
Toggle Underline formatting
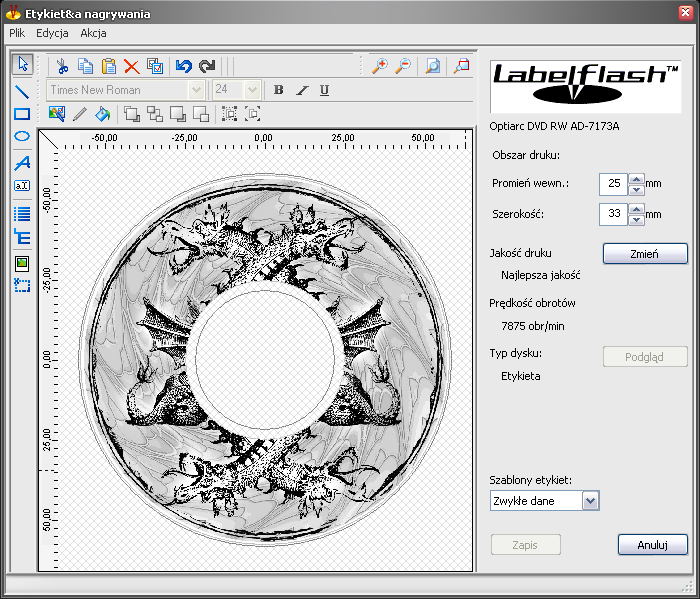[325, 90]
